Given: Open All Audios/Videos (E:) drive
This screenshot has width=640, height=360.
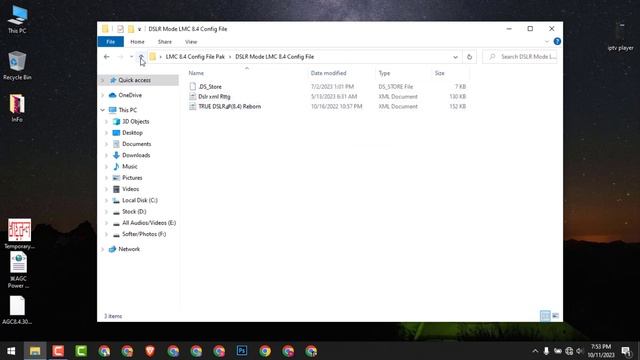Looking at the screenshot, I should click(149, 223).
